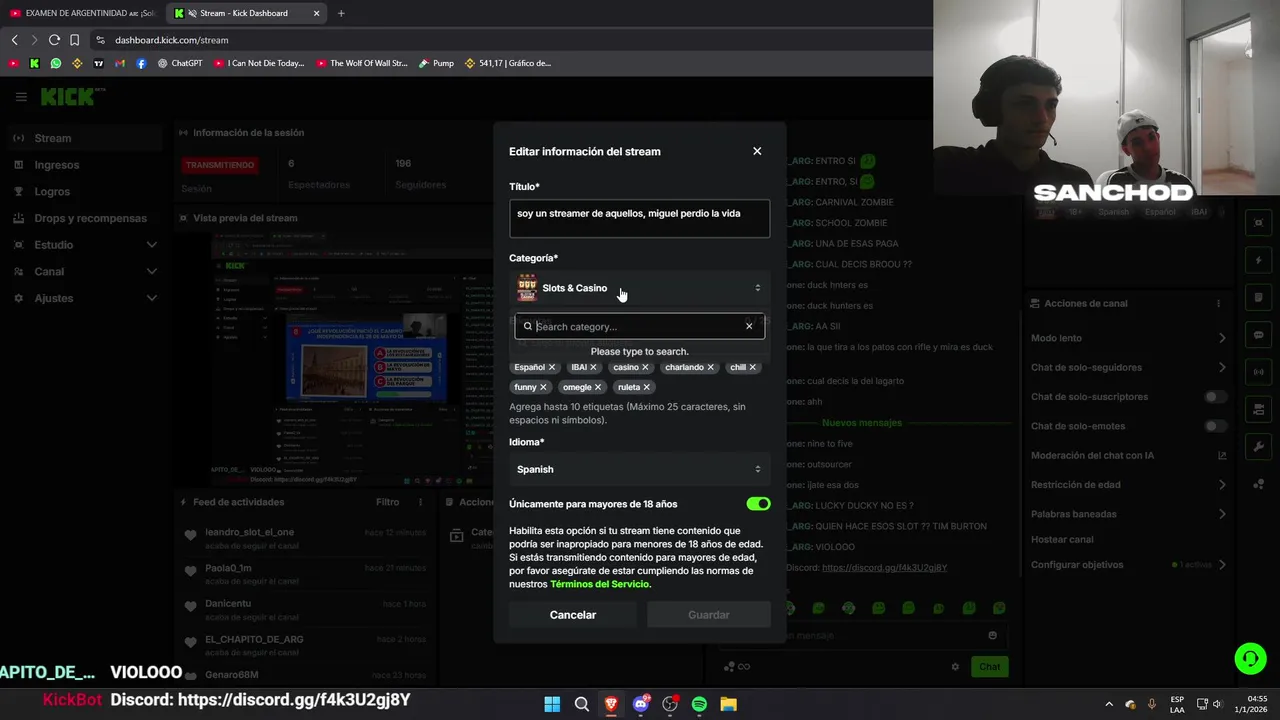Remove the omegle tag
This screenshot has height=720, width=1280.
click(598, 387)
